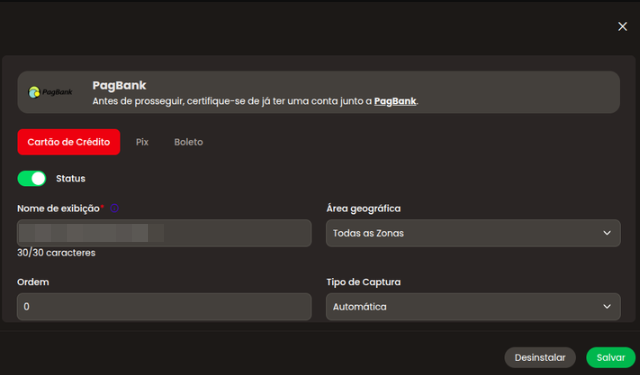640x375 pixels.
Task: Toggle the Status switch off
Action: 32,178
